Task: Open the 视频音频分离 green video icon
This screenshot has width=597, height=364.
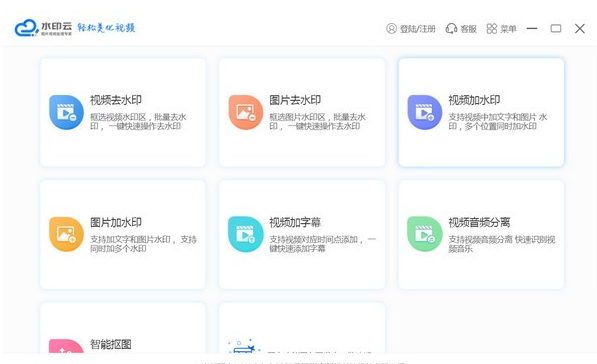Action: tap(425, 234)
